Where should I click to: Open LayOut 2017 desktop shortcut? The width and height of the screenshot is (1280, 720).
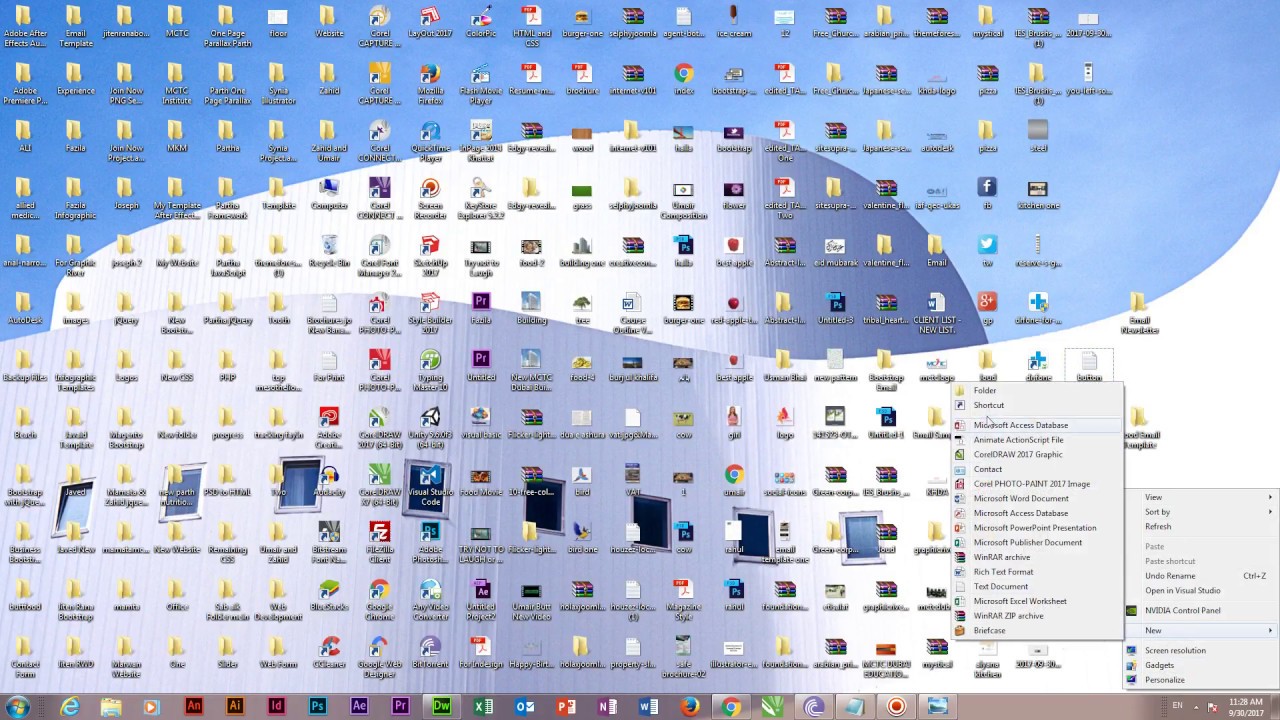(x=430, y=22)
